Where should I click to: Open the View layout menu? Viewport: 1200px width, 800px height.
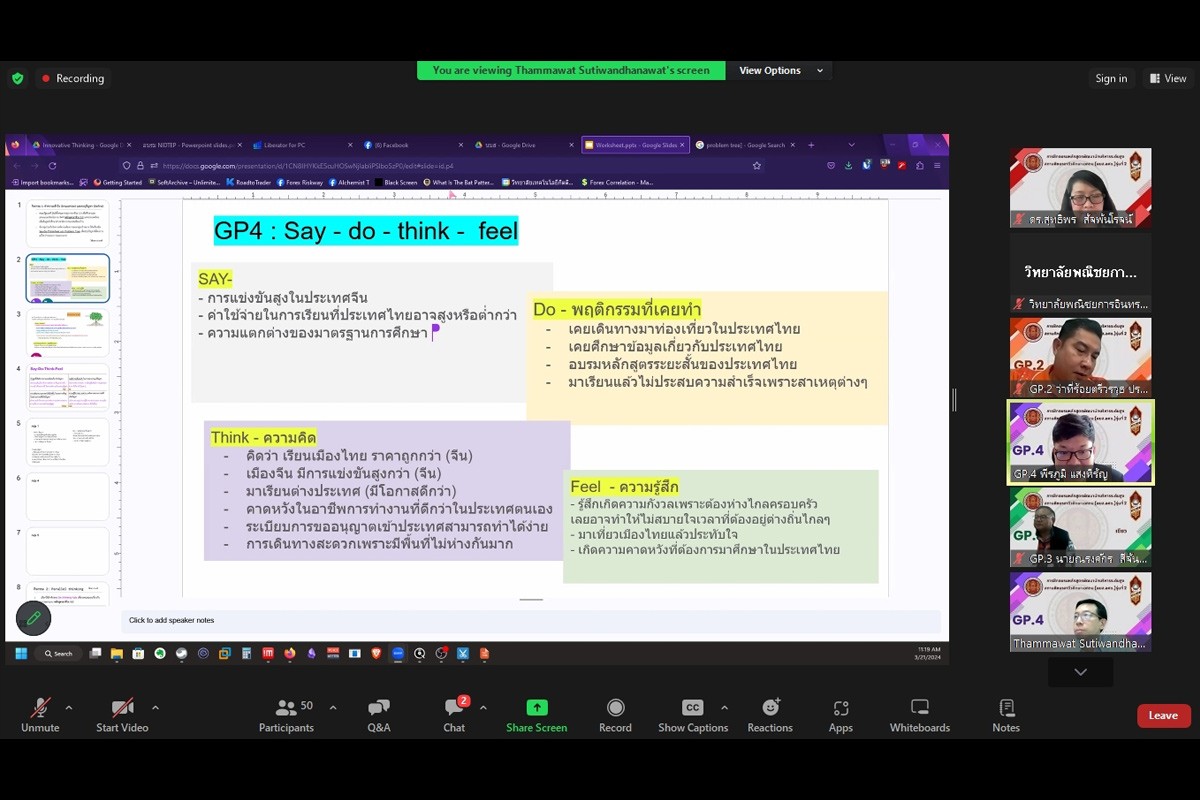coord(1168,79)
